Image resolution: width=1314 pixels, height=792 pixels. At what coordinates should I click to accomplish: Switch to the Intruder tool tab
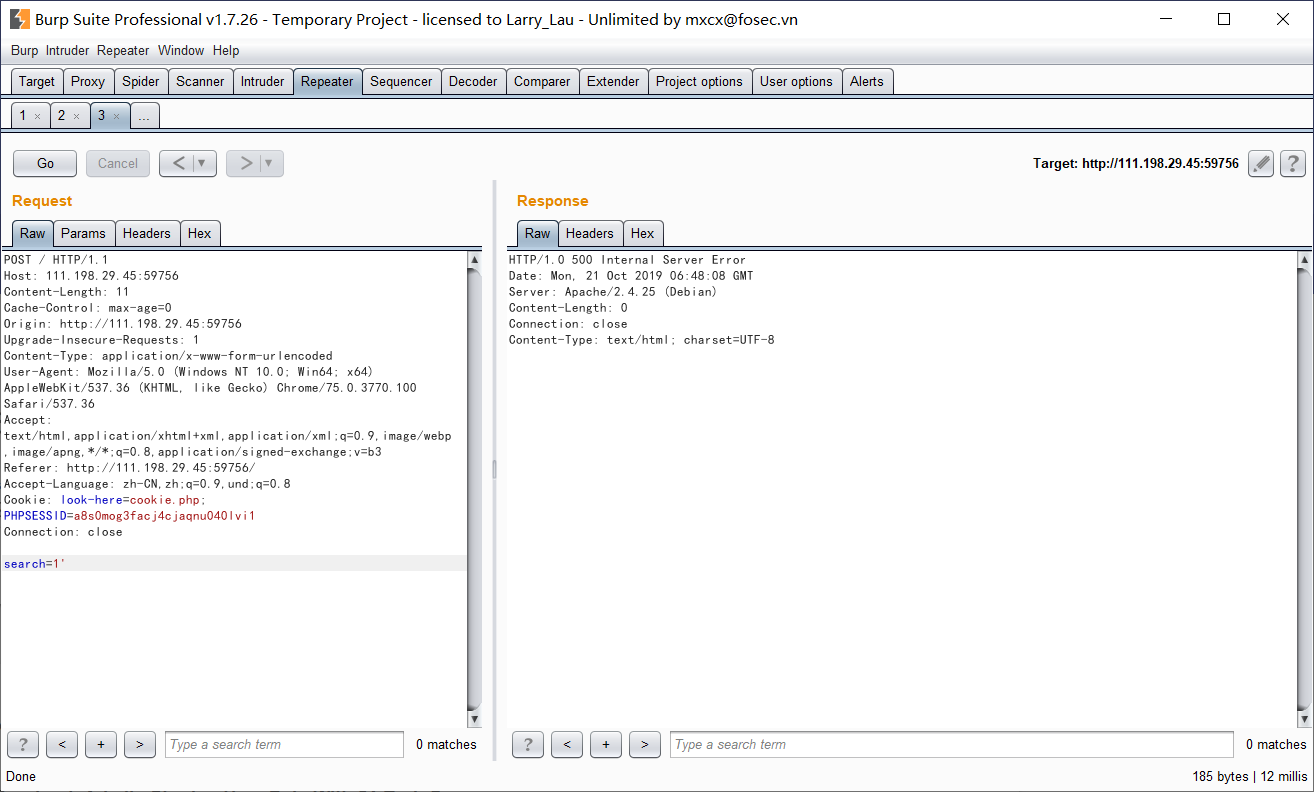[x=263, y=82]
